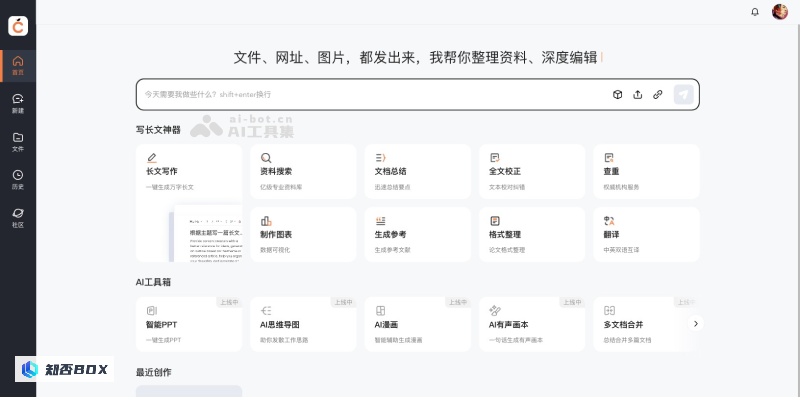Open the AI思维导图 card title
The image size is (800, 397).
[280, 325]
